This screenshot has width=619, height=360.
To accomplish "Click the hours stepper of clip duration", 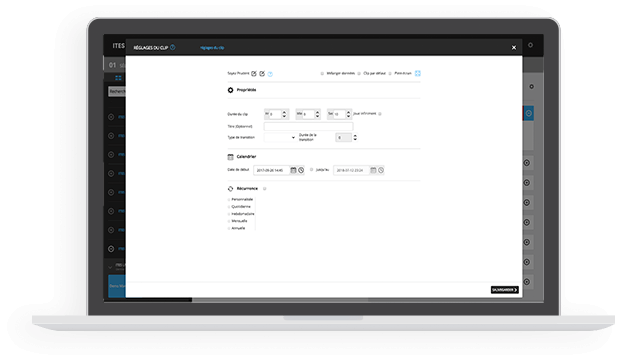I will [x=284, y=114].
